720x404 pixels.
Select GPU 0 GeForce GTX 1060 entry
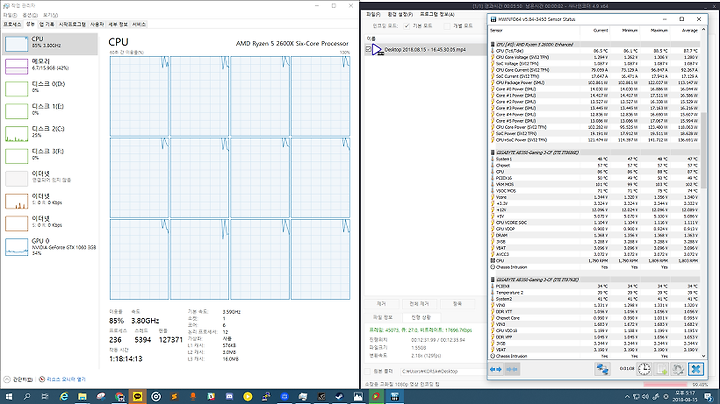(x=50, y=247)
